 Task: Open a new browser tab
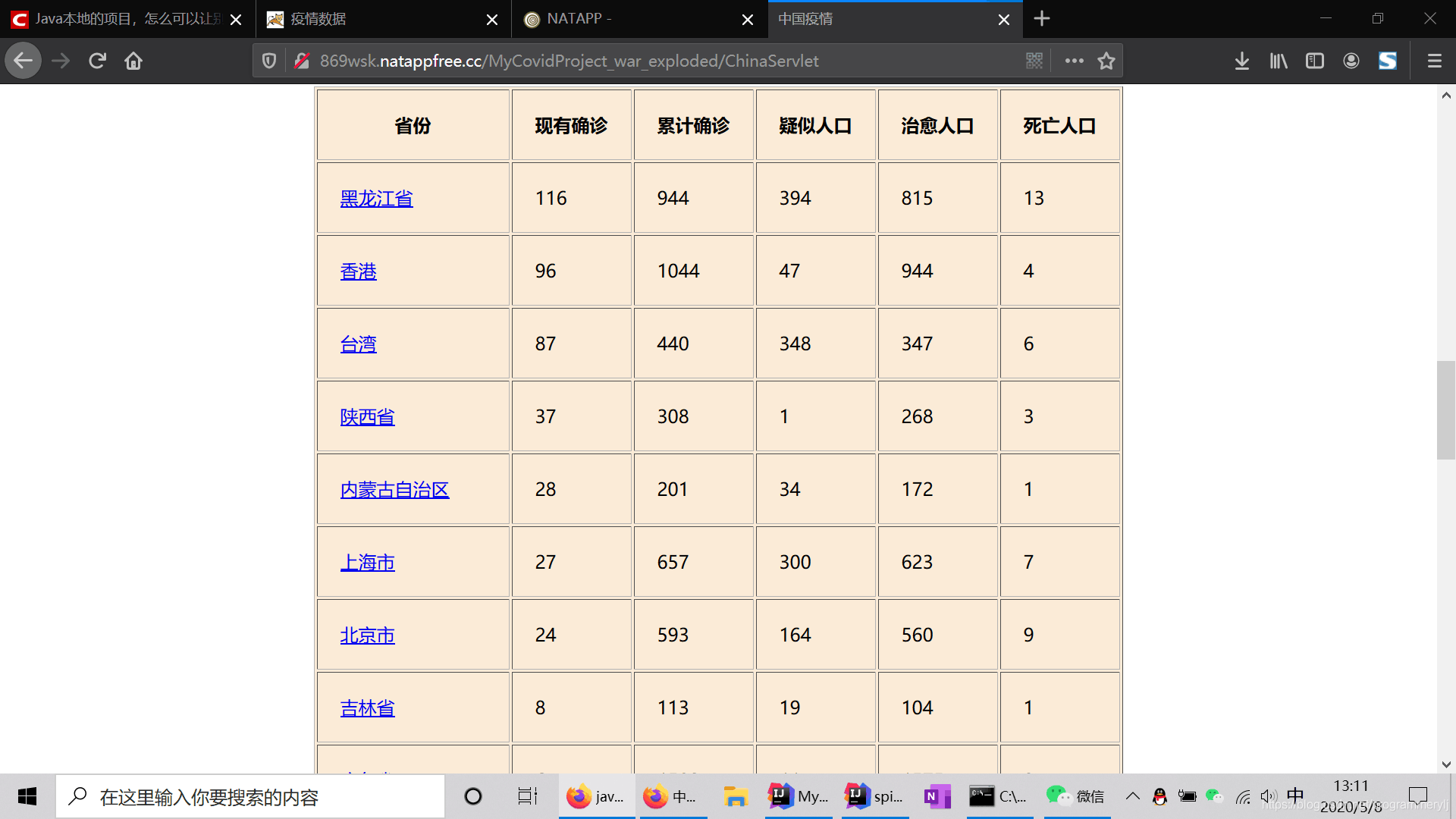[x=1042, y=19]
